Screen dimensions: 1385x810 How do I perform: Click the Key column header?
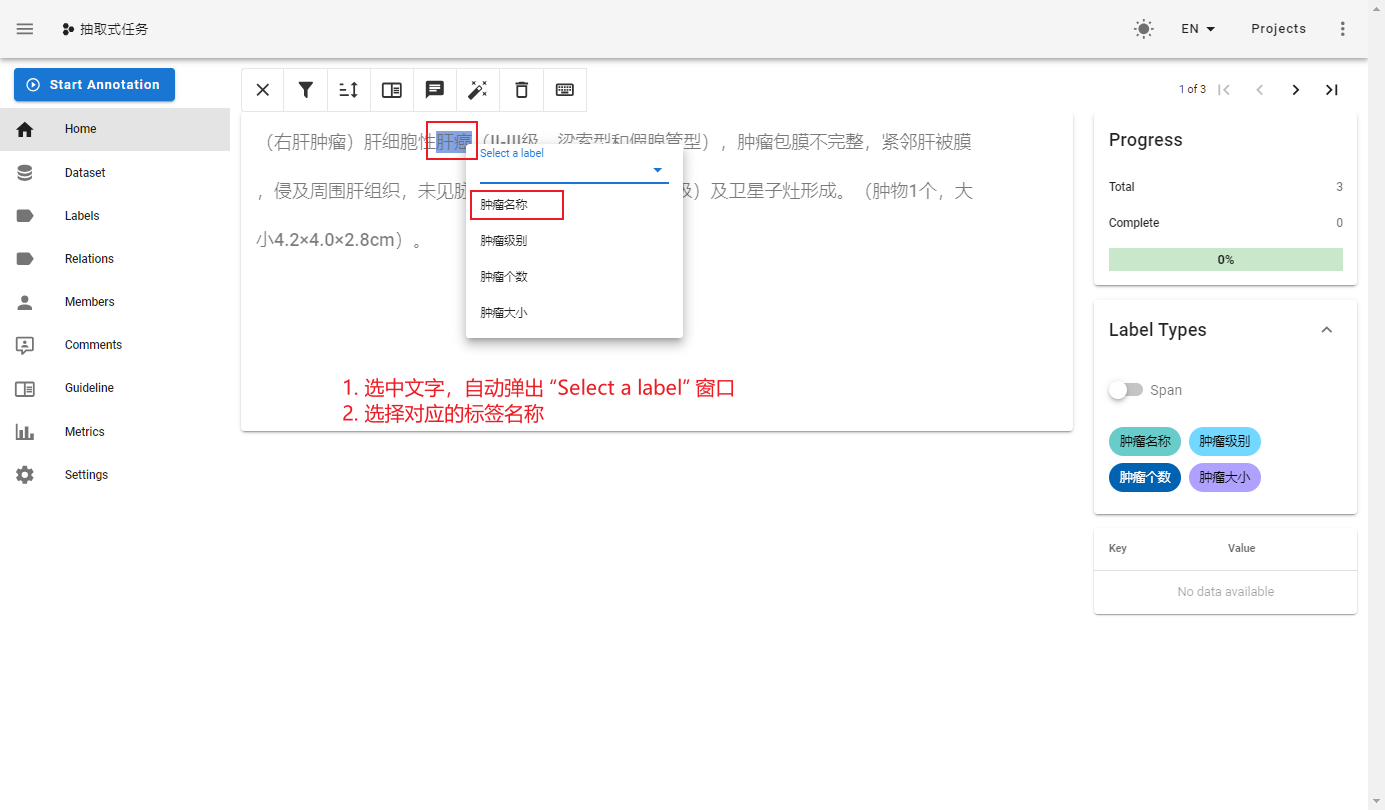click(1118, 548)
